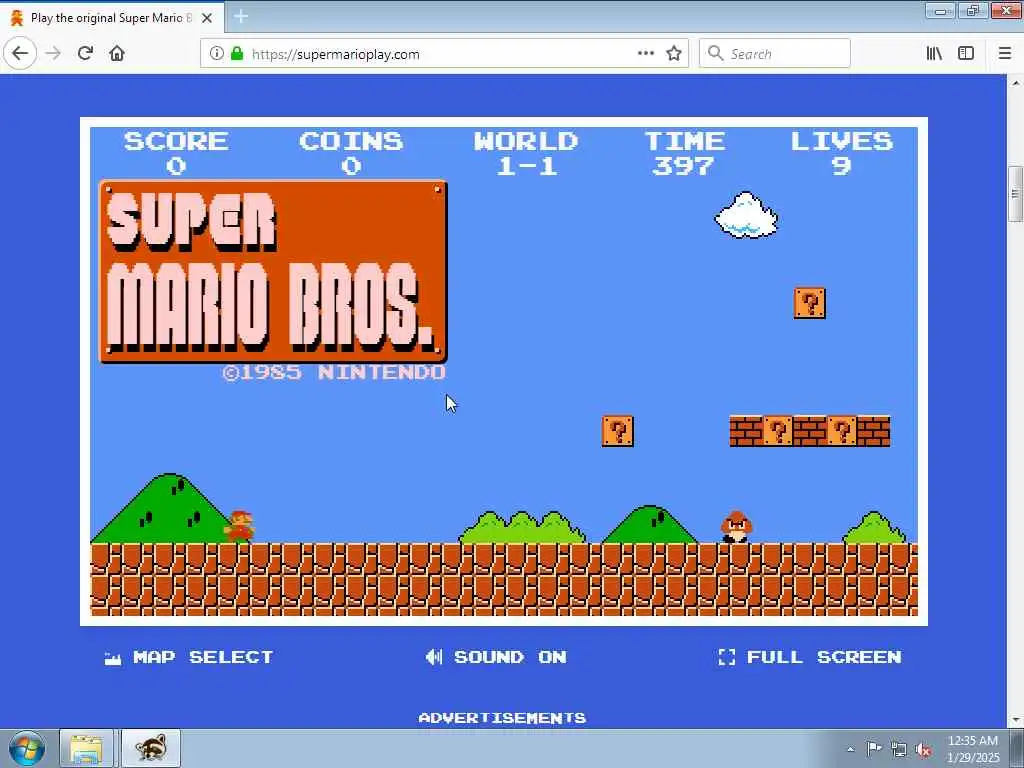The image size is (1024, 768).
Task: Open a new tab with the plus button
Action: tap(241, 16)
